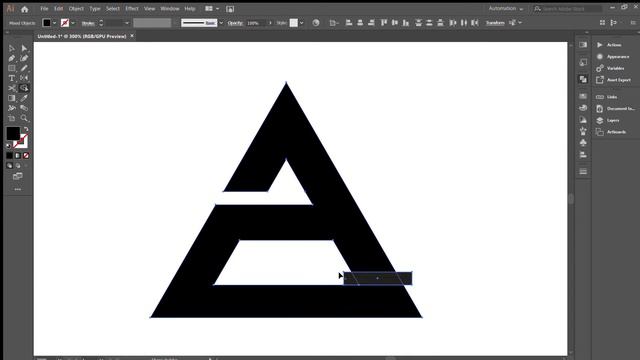This screenshot has width=640, height=360.
Task: Click Horizontal Align Center icon
Action: coord(360,23)
